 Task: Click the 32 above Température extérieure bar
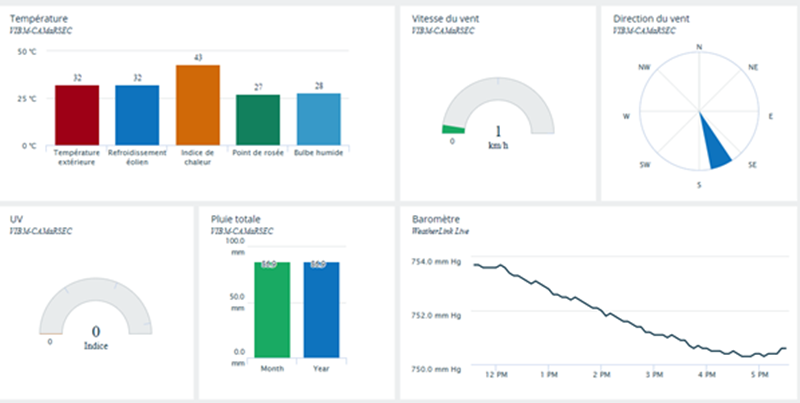coord(77,78)
